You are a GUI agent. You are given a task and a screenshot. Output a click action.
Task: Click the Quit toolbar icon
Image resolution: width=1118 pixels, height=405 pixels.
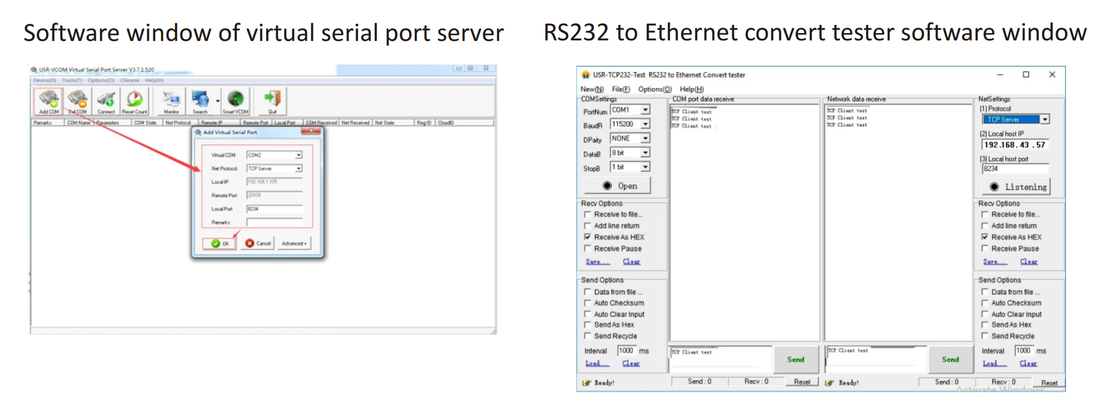271,101
